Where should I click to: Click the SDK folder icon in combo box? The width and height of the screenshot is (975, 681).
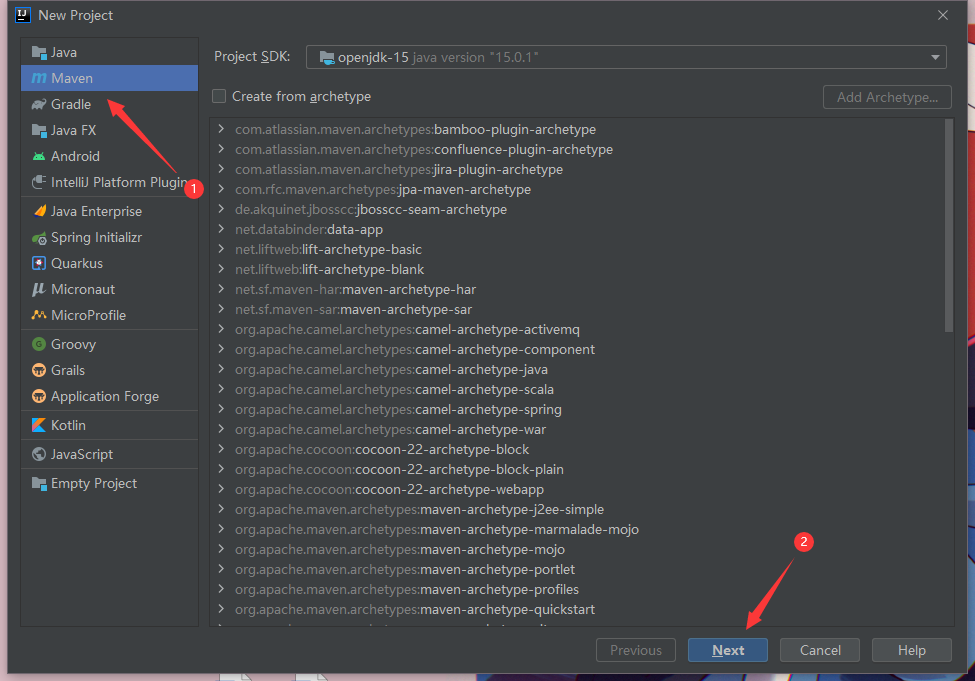coord(327,57)
